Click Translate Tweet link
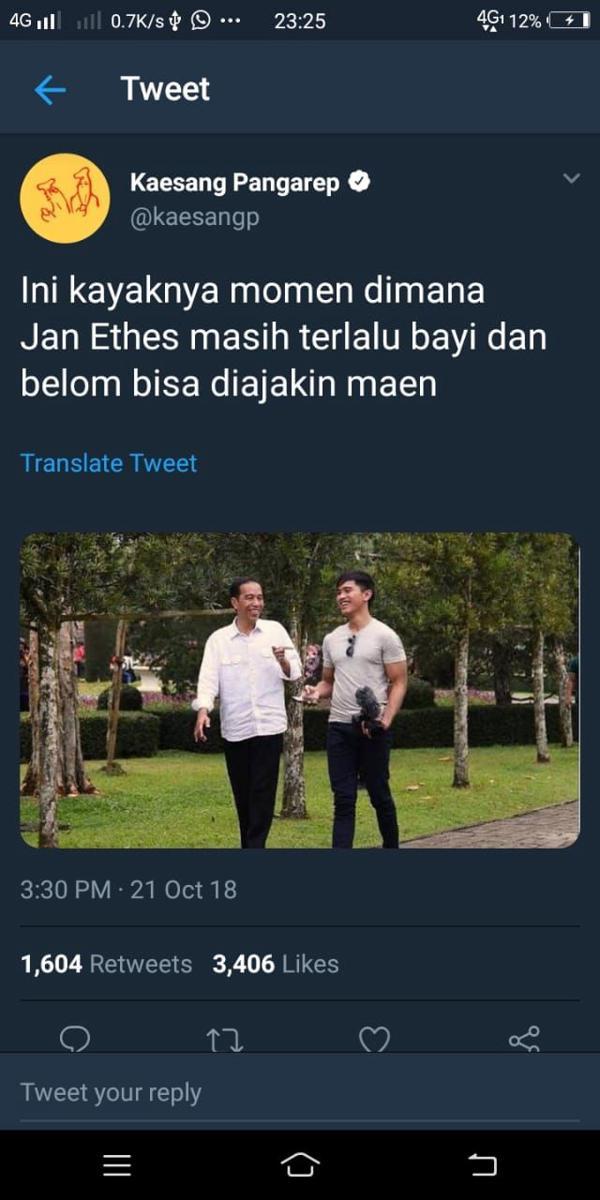 (x=109, y=463)
